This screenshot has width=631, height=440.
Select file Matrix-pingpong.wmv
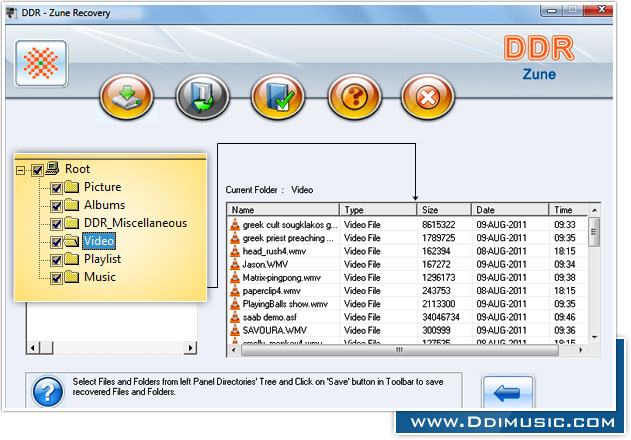coord(282,278)
